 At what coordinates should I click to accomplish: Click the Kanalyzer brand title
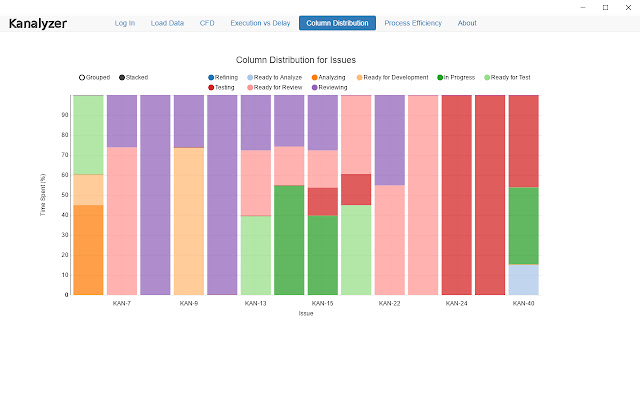(38, 22)
